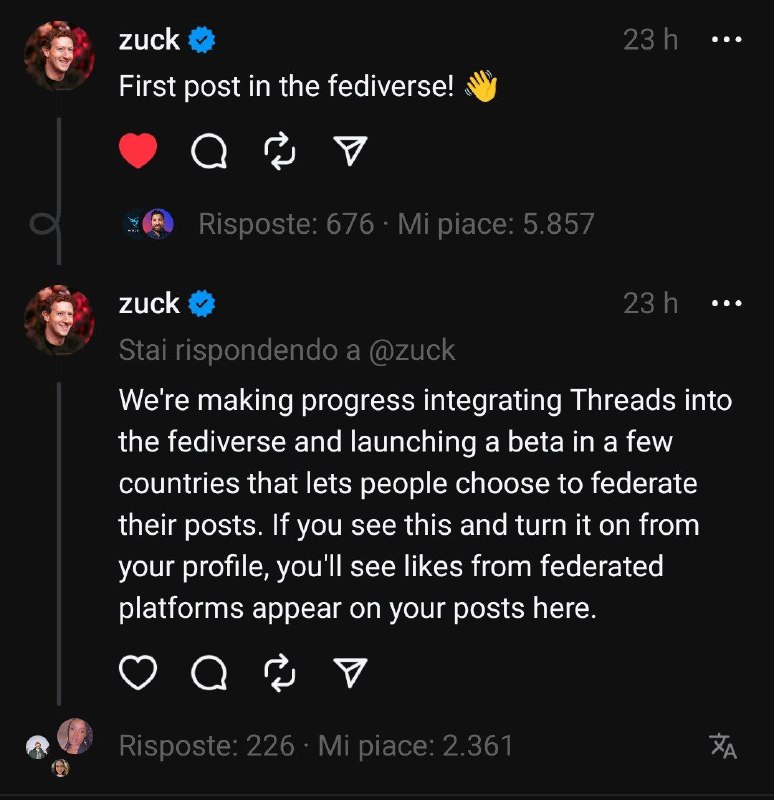Like the second zuck post
The image size is (774, 800).
click(x=138, y=674)
